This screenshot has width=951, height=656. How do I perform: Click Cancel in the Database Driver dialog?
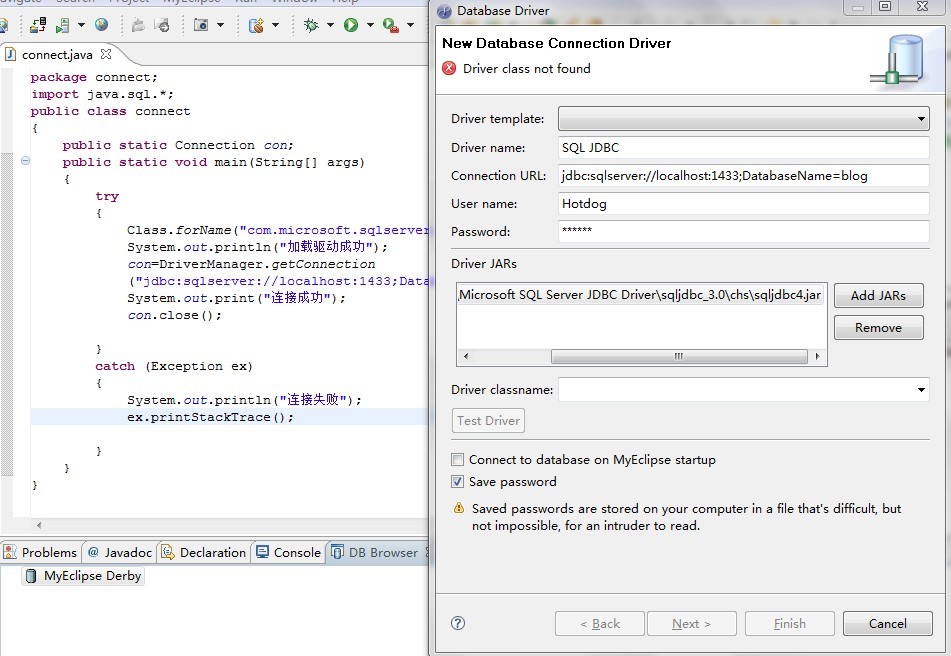coord(887,623)
